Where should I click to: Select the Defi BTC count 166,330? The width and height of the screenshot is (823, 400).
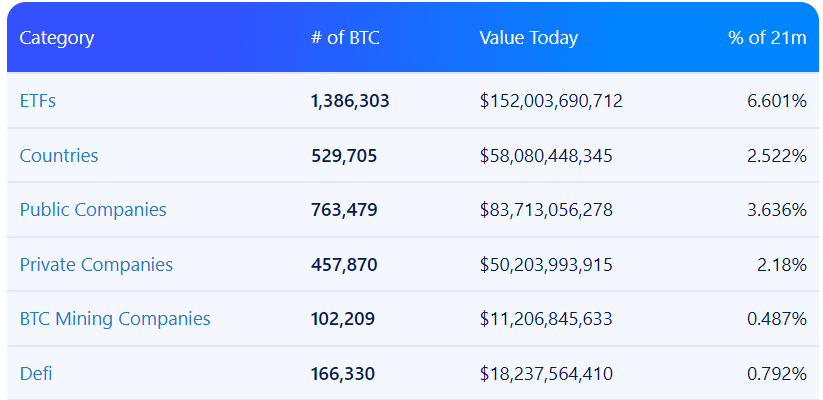(x=343, y=374)
